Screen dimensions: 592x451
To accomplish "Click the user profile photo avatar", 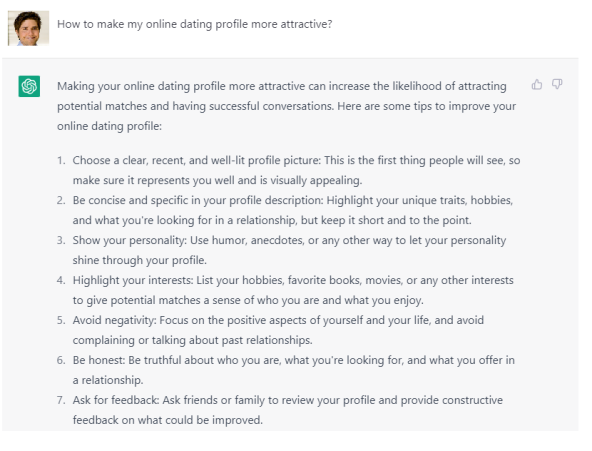I will click(28, 28).
